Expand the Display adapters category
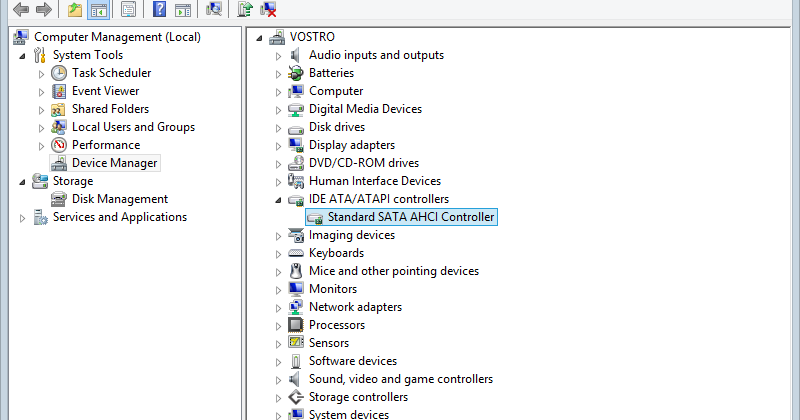 [278, 146]
